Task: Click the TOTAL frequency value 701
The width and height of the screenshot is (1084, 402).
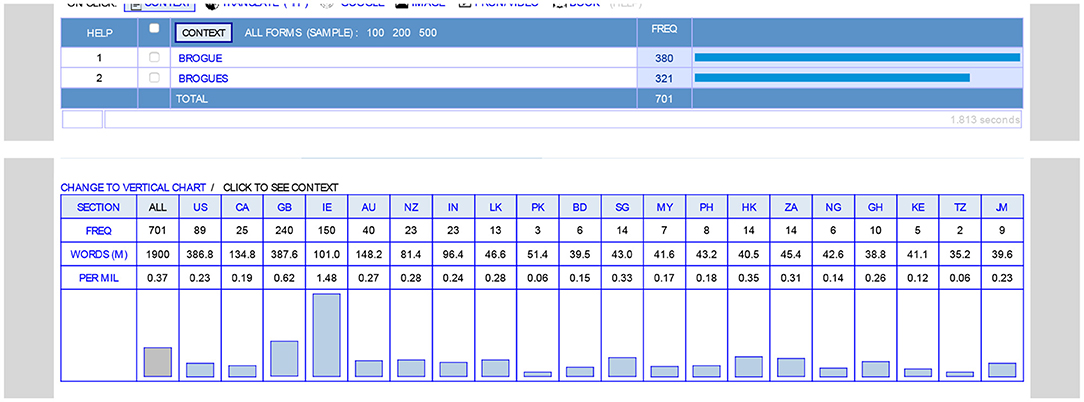Action: (664, 99)
